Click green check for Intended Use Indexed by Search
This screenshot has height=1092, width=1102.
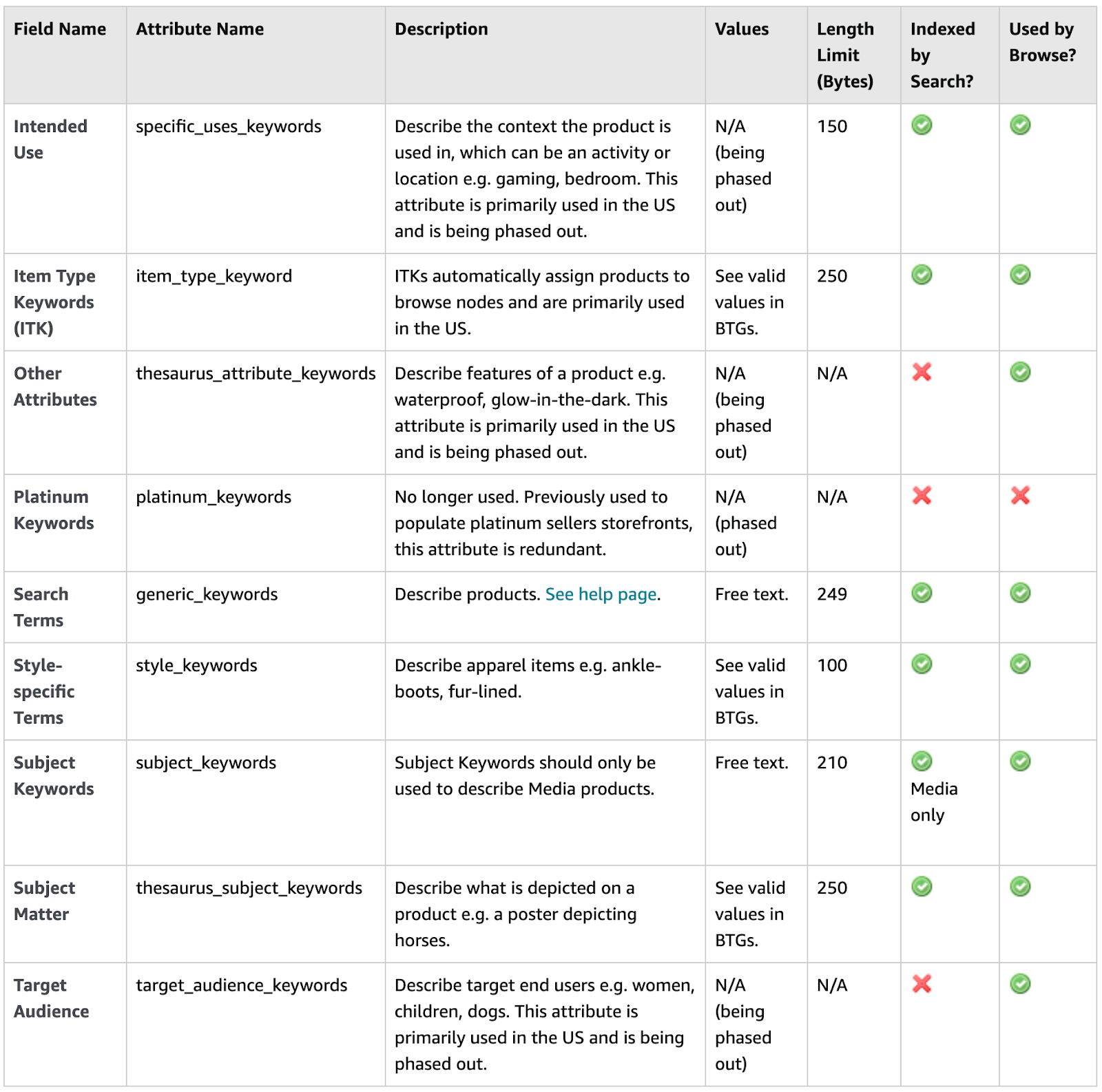coord(922,125)
